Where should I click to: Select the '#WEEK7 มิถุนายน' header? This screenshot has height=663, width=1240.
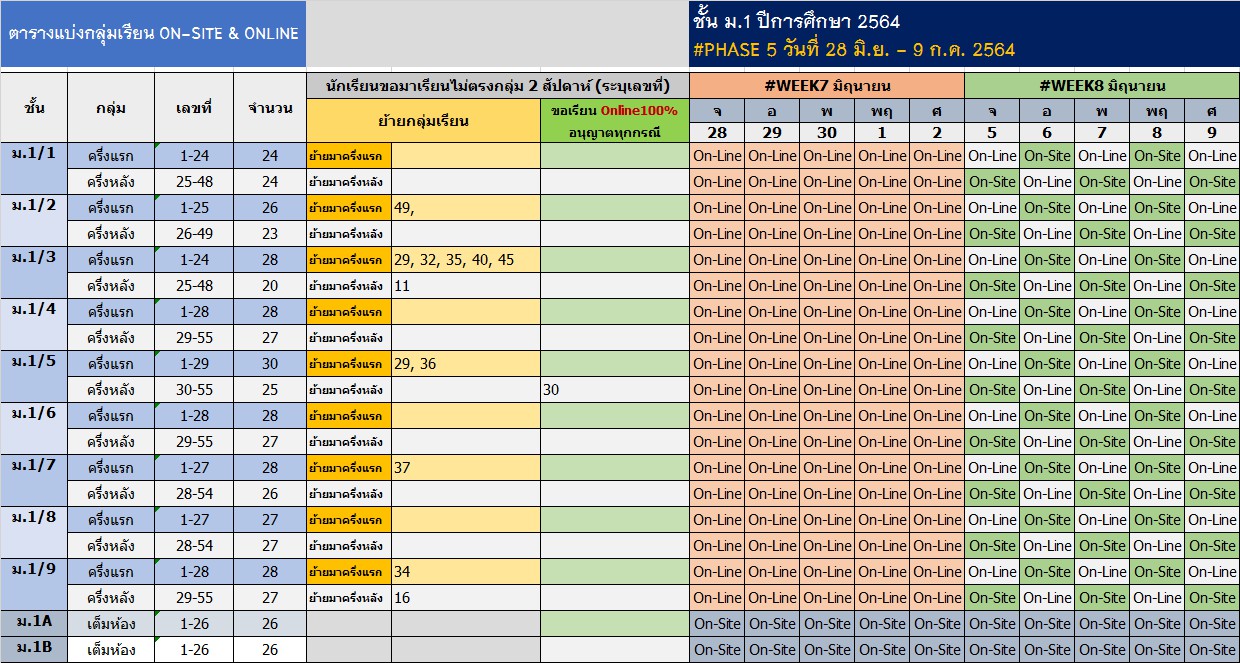pyautogui.click(x=827, y=85)
